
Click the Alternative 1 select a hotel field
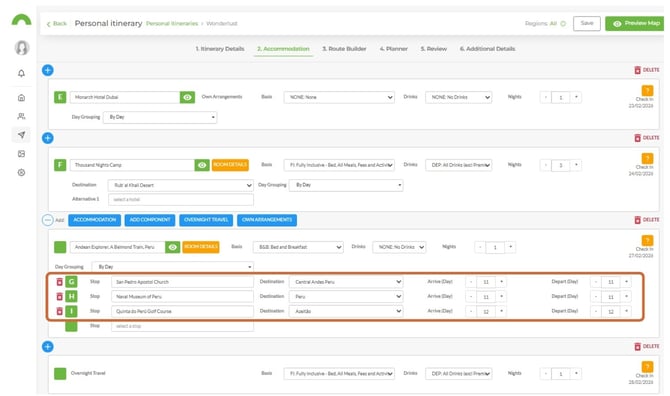pos(180,199)
